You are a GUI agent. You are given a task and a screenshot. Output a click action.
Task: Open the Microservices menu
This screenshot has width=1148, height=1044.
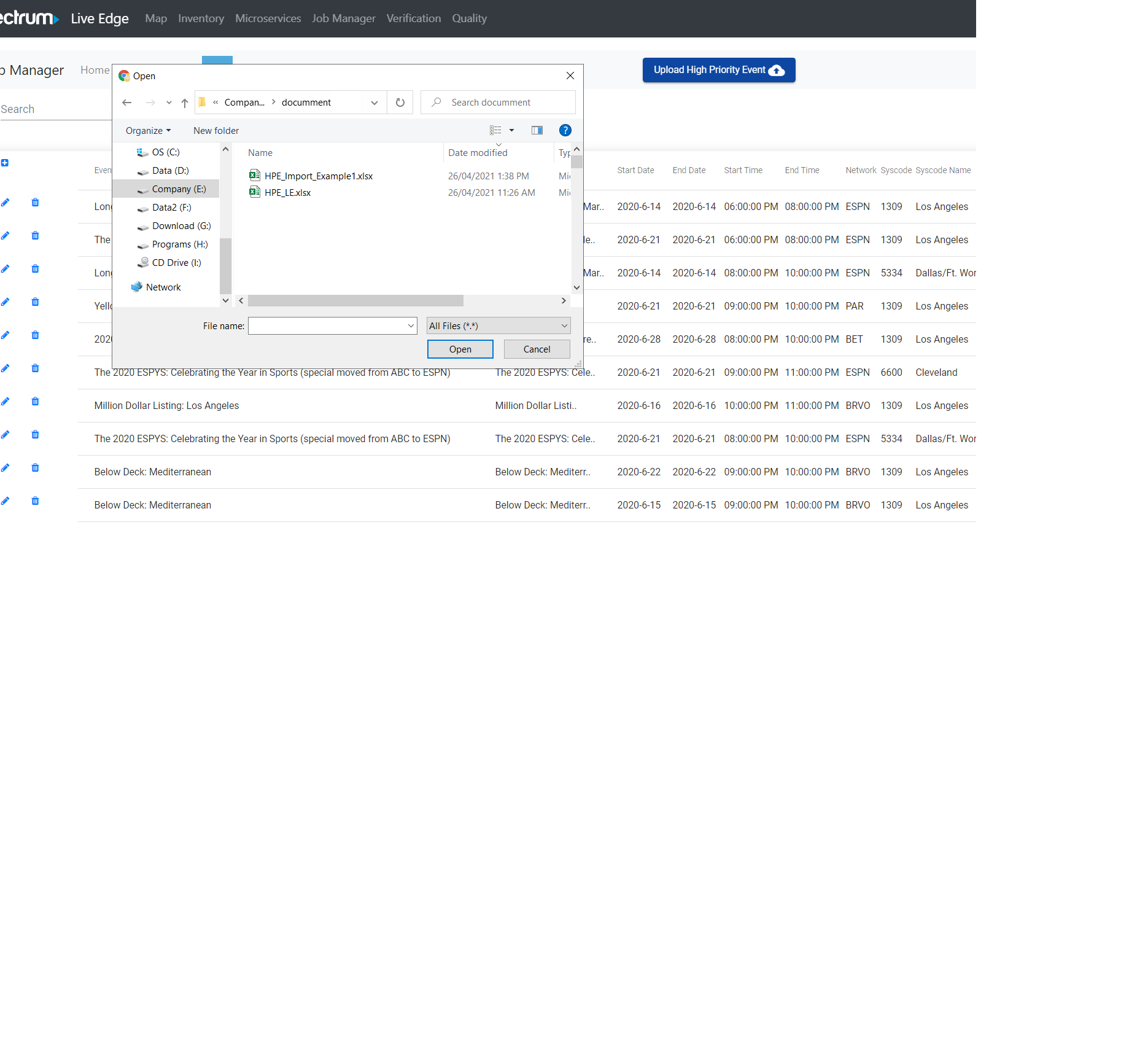(268, 18)
